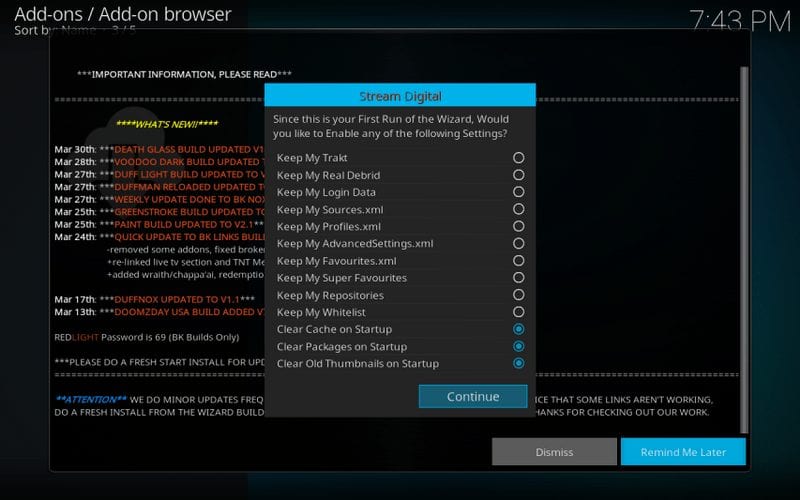Enable the Keep My Real Debrid option
Screen dimensions: 800x500
pyautogui.click(x=518, y=175)
